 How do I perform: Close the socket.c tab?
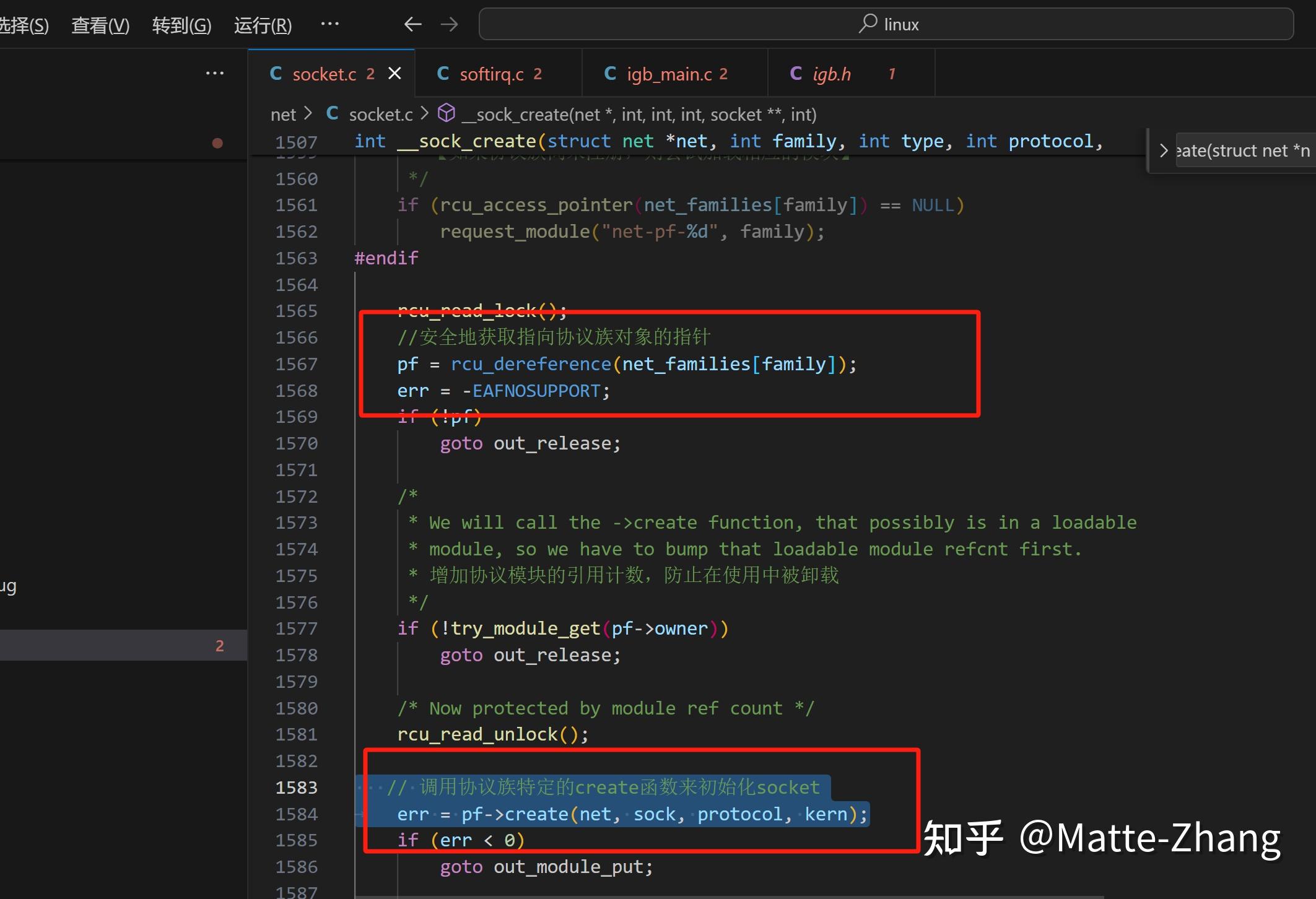pyautogui.click(x=394, y=74)
